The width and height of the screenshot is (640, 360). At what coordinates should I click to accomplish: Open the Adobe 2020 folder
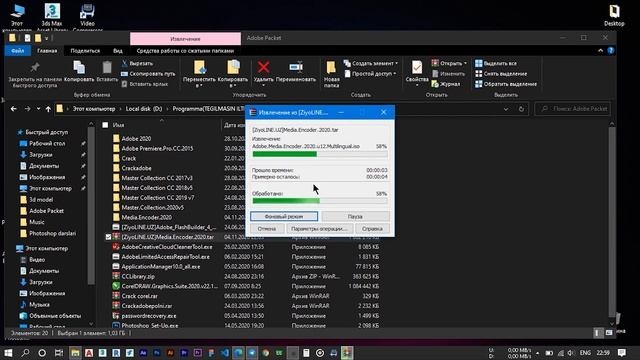(x=136, y=139)
